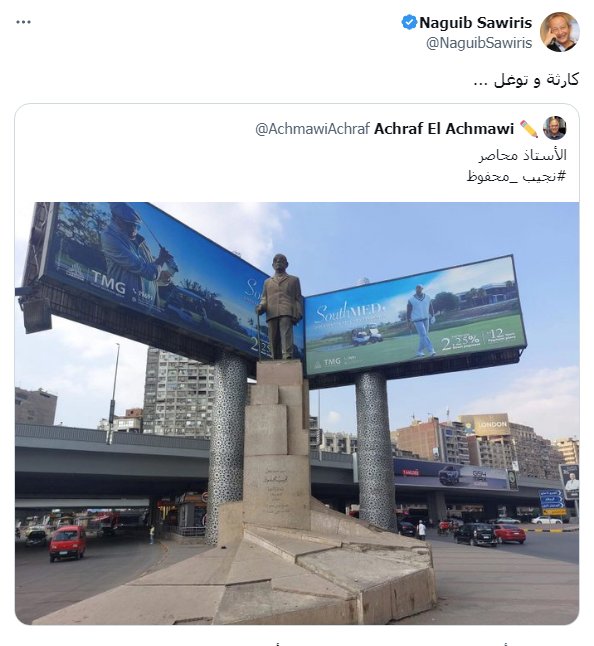
Task: Click the TMG logo on left billboard
Action: pos(108,281)
